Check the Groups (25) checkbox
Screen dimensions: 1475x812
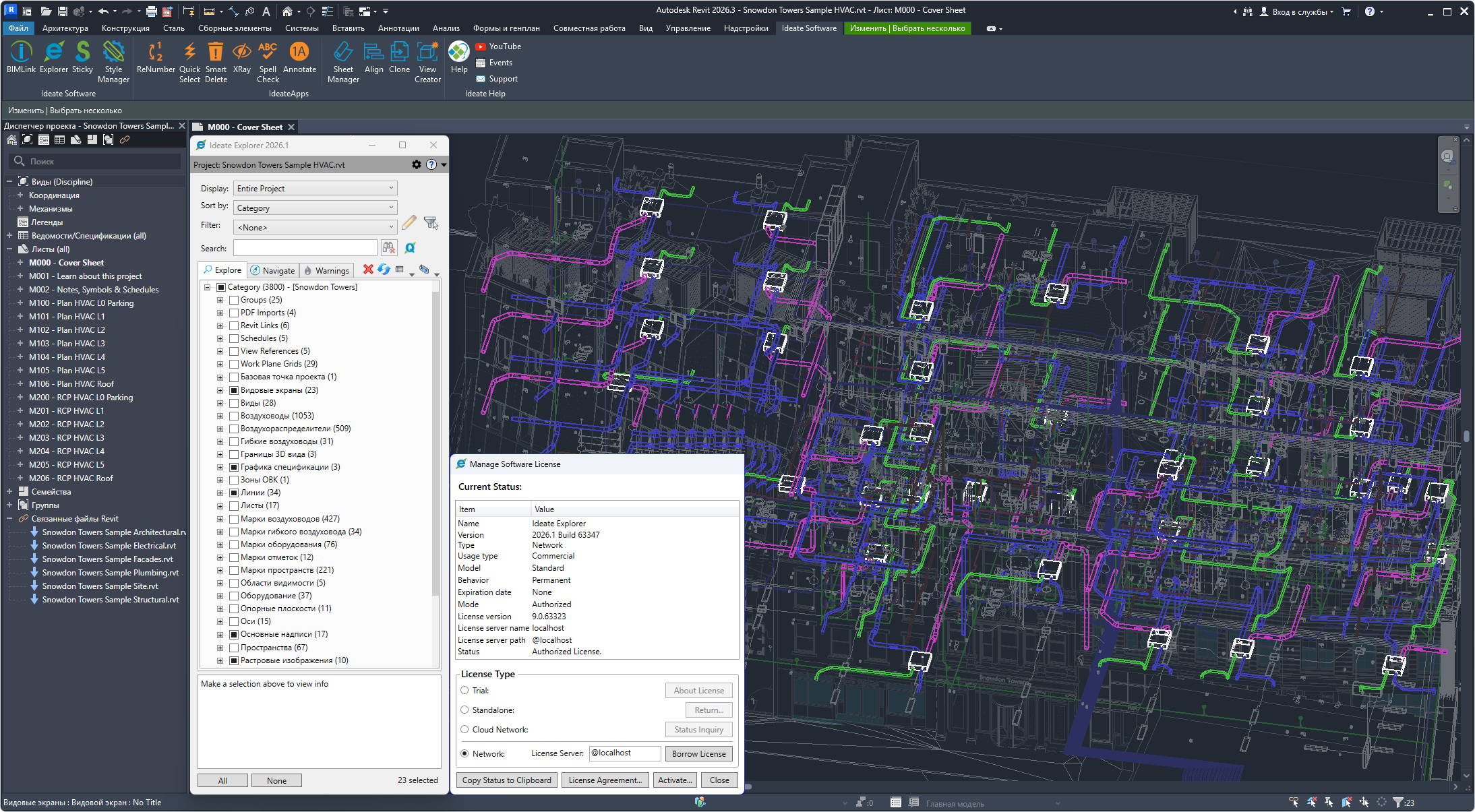(x=234, y=300)
